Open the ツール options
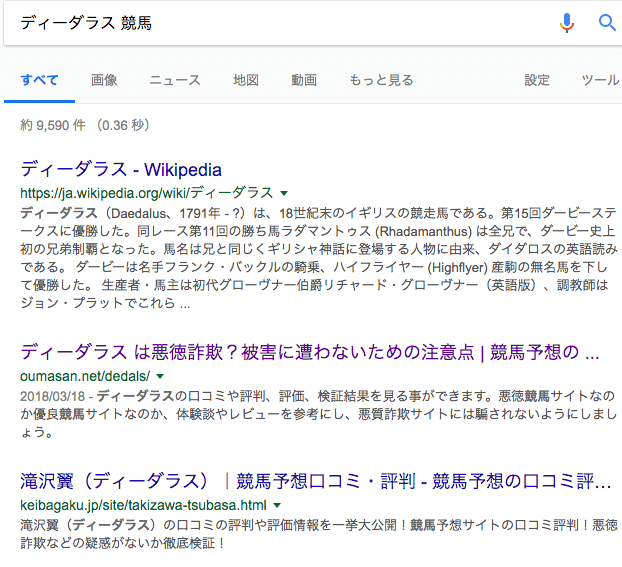The image size is (622, 567). [x=600, y=80]
